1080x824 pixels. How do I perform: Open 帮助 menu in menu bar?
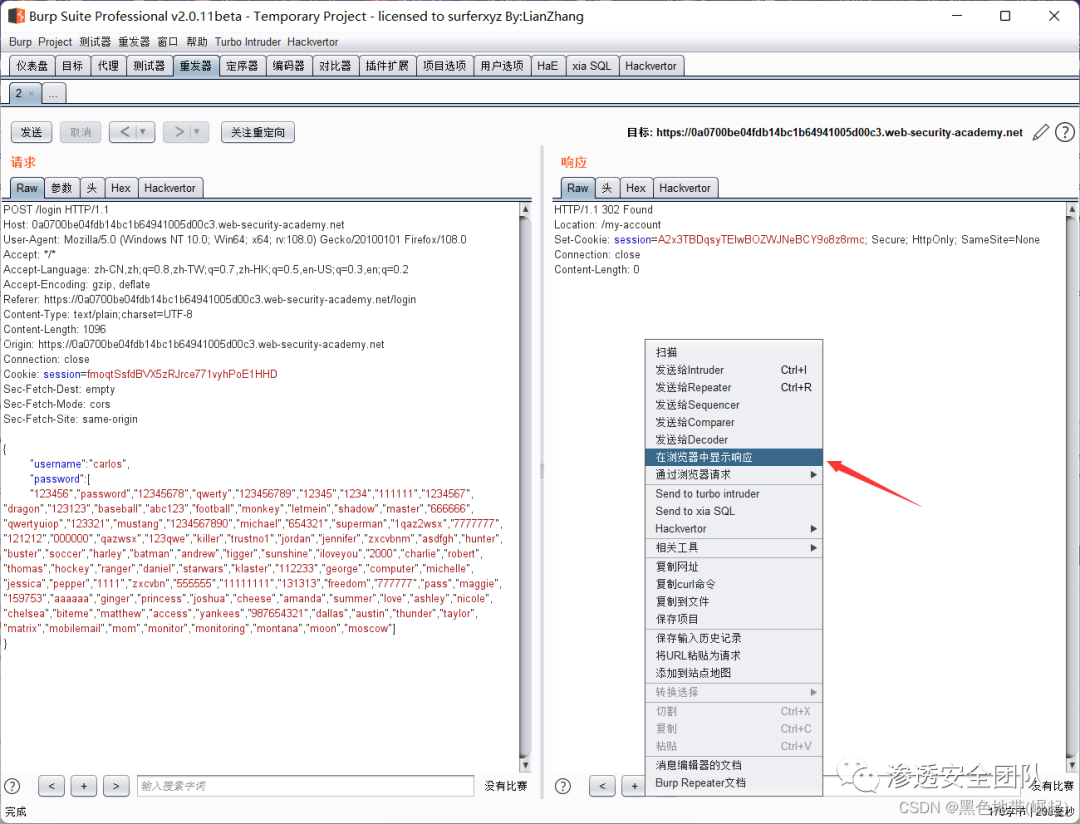point(197,42)
